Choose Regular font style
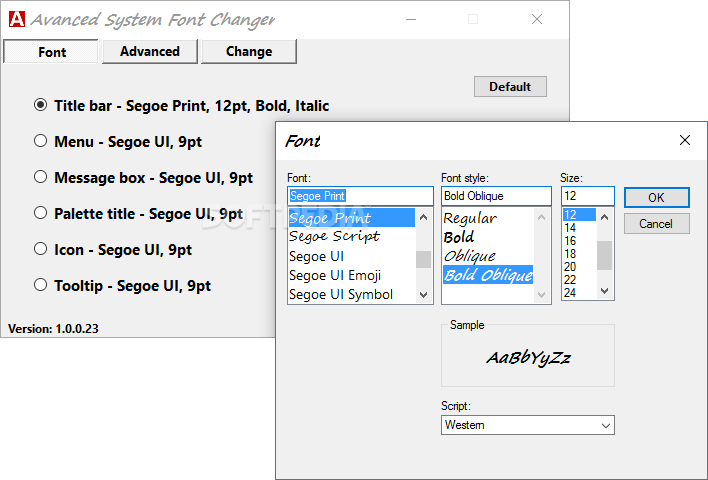708x480 pixels. (488, 218)
